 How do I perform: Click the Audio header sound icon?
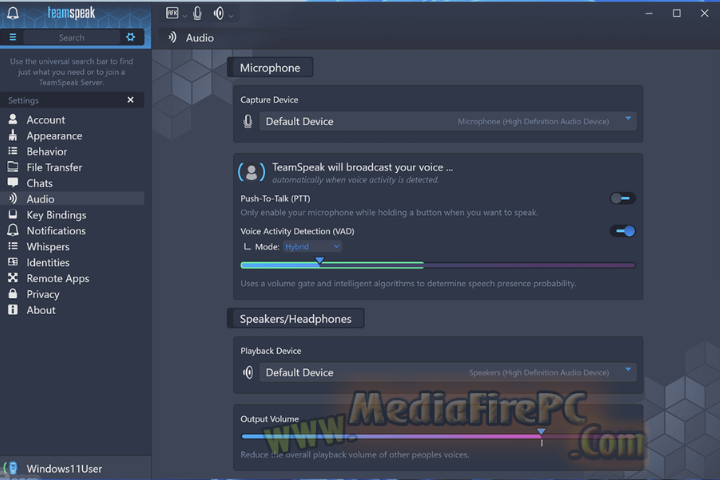pyautogui.click(x=172, y=37)
